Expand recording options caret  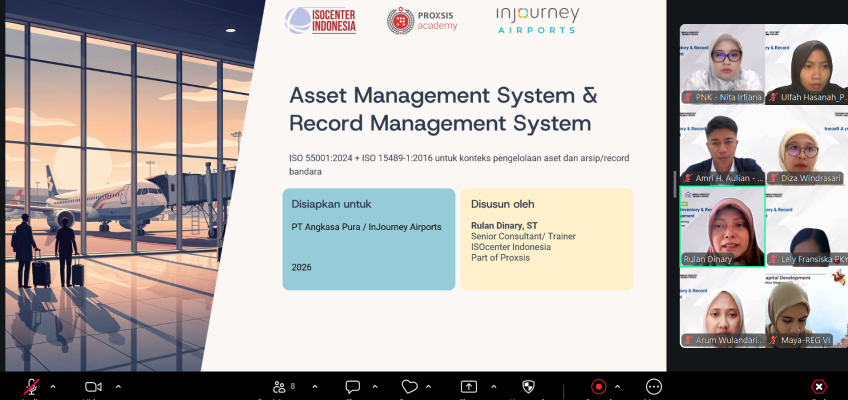click(x=617, y=387)
